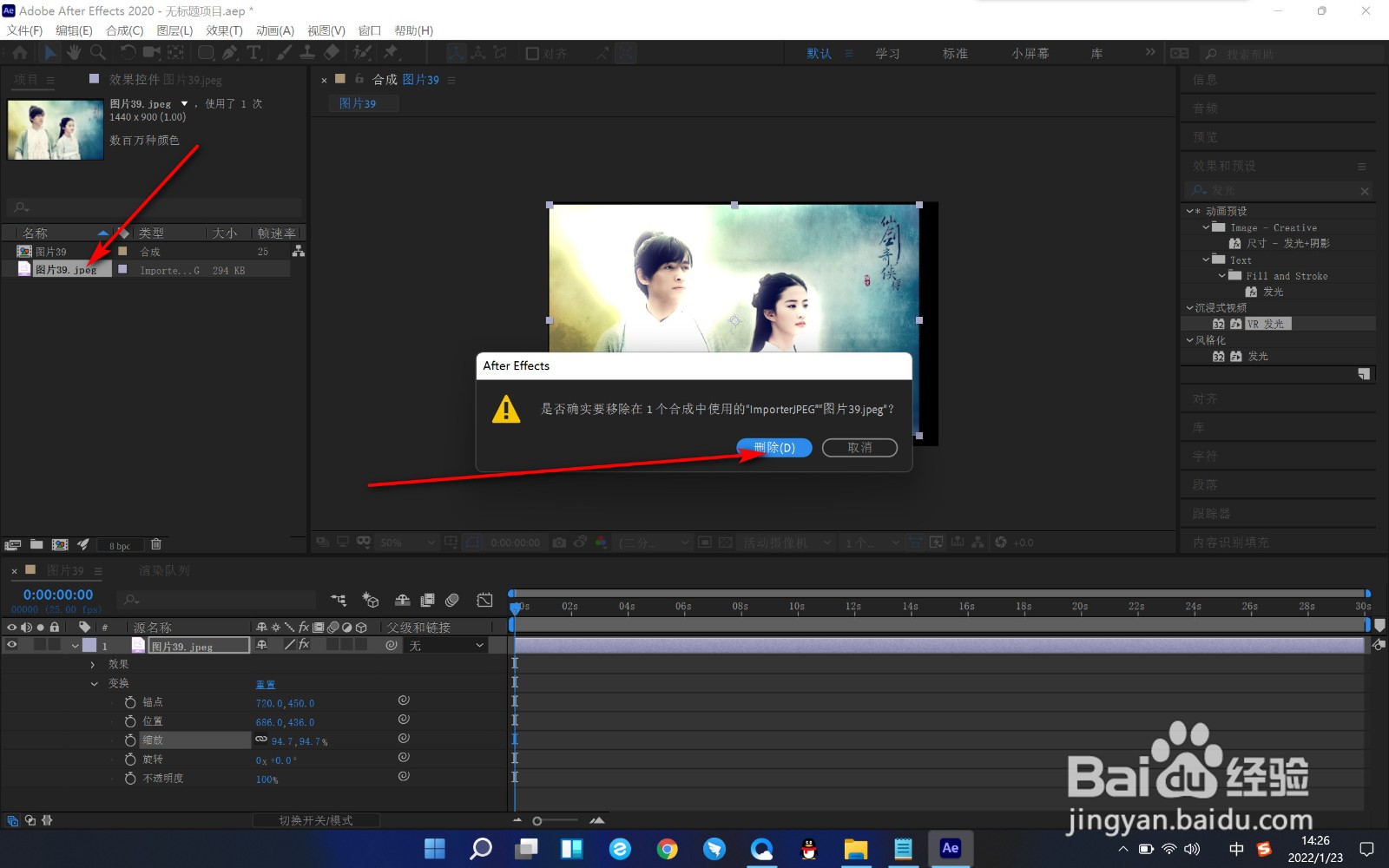Open 文件(F) menu

[24, 30]
